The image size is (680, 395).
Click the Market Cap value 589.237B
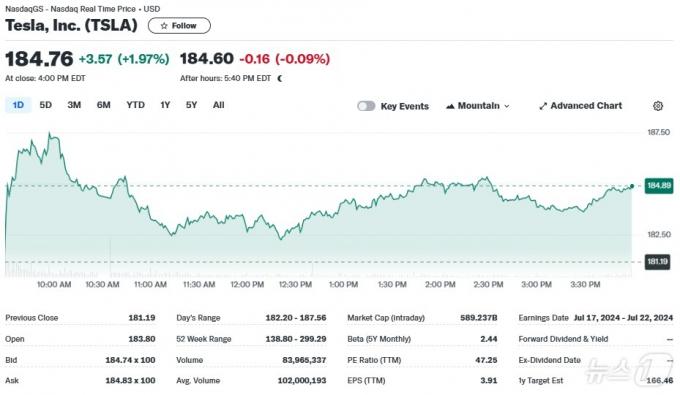pyautogui.click(x=479, y=318)
